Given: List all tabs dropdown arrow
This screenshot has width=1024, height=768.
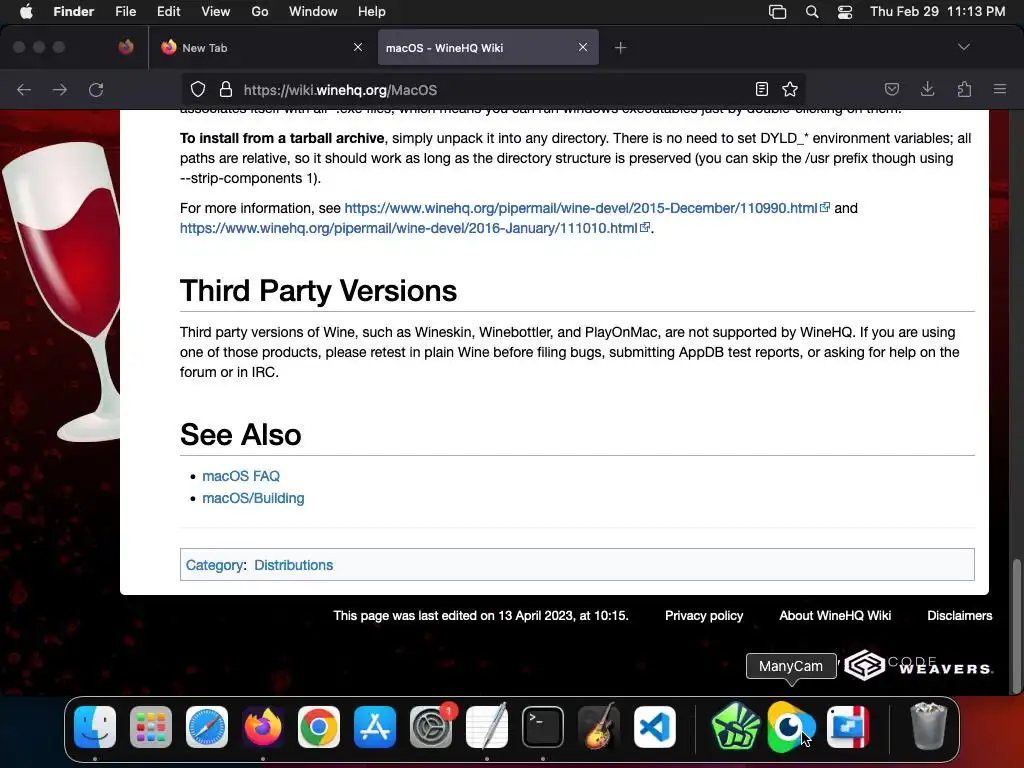Looking at the screenshot, I should pyautogui.click(x=964, y=47).
